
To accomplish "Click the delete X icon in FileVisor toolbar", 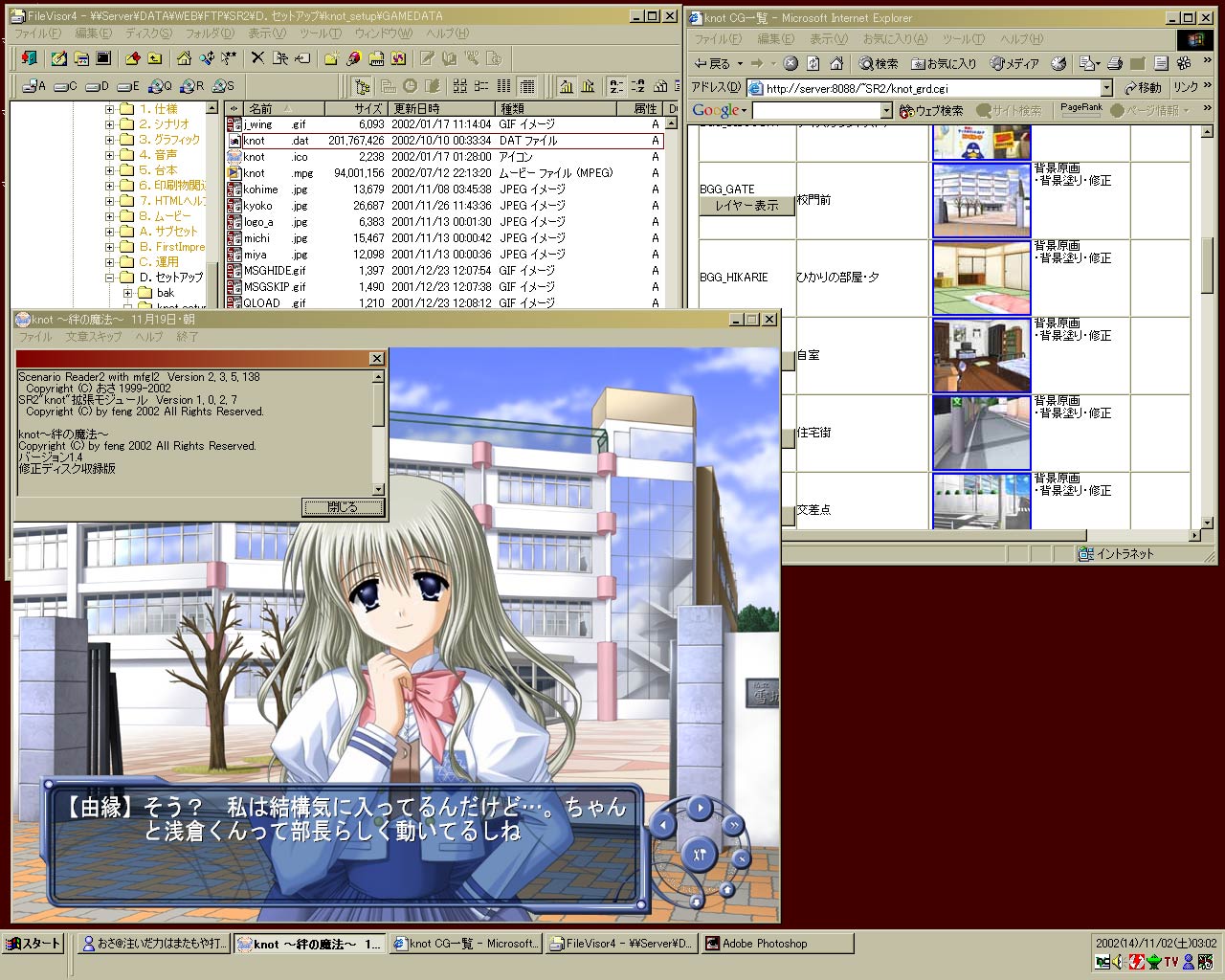I will point(257,58).
